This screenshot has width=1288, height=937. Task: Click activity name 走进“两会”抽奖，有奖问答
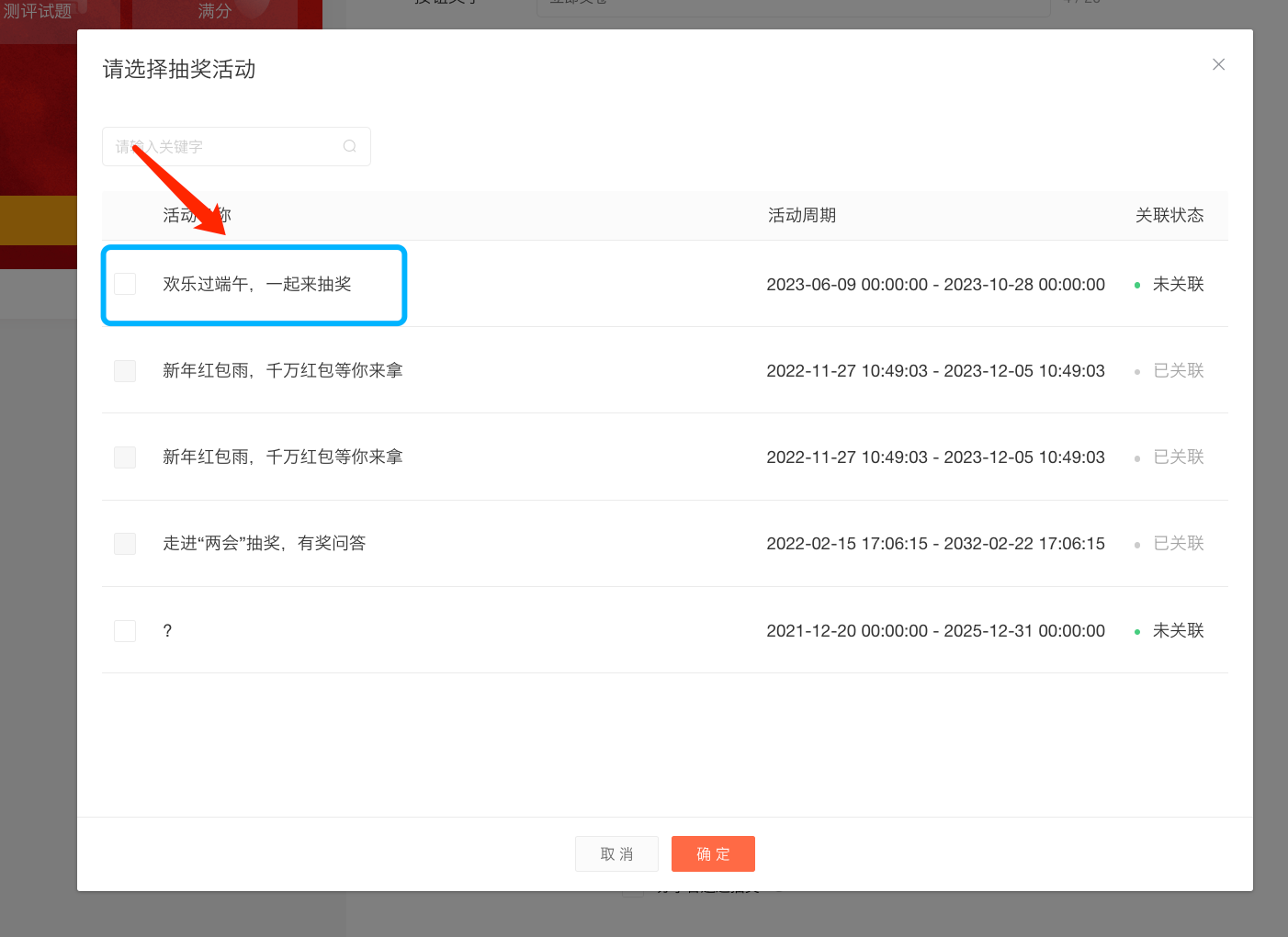(x=265, y=543)
